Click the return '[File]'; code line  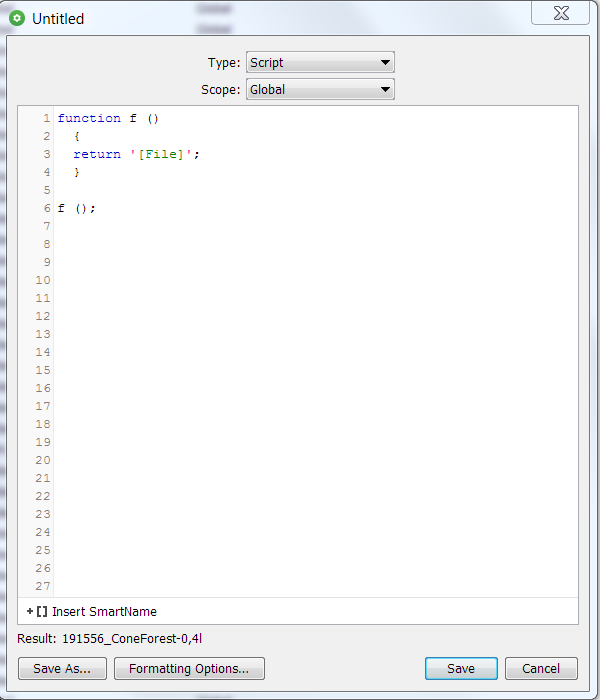pos(136,154)
